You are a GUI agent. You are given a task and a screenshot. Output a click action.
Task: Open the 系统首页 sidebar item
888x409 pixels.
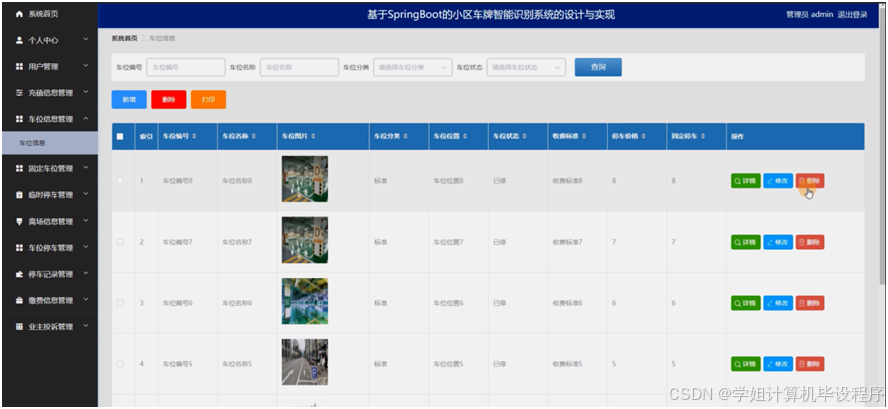(x=49, y=14)
